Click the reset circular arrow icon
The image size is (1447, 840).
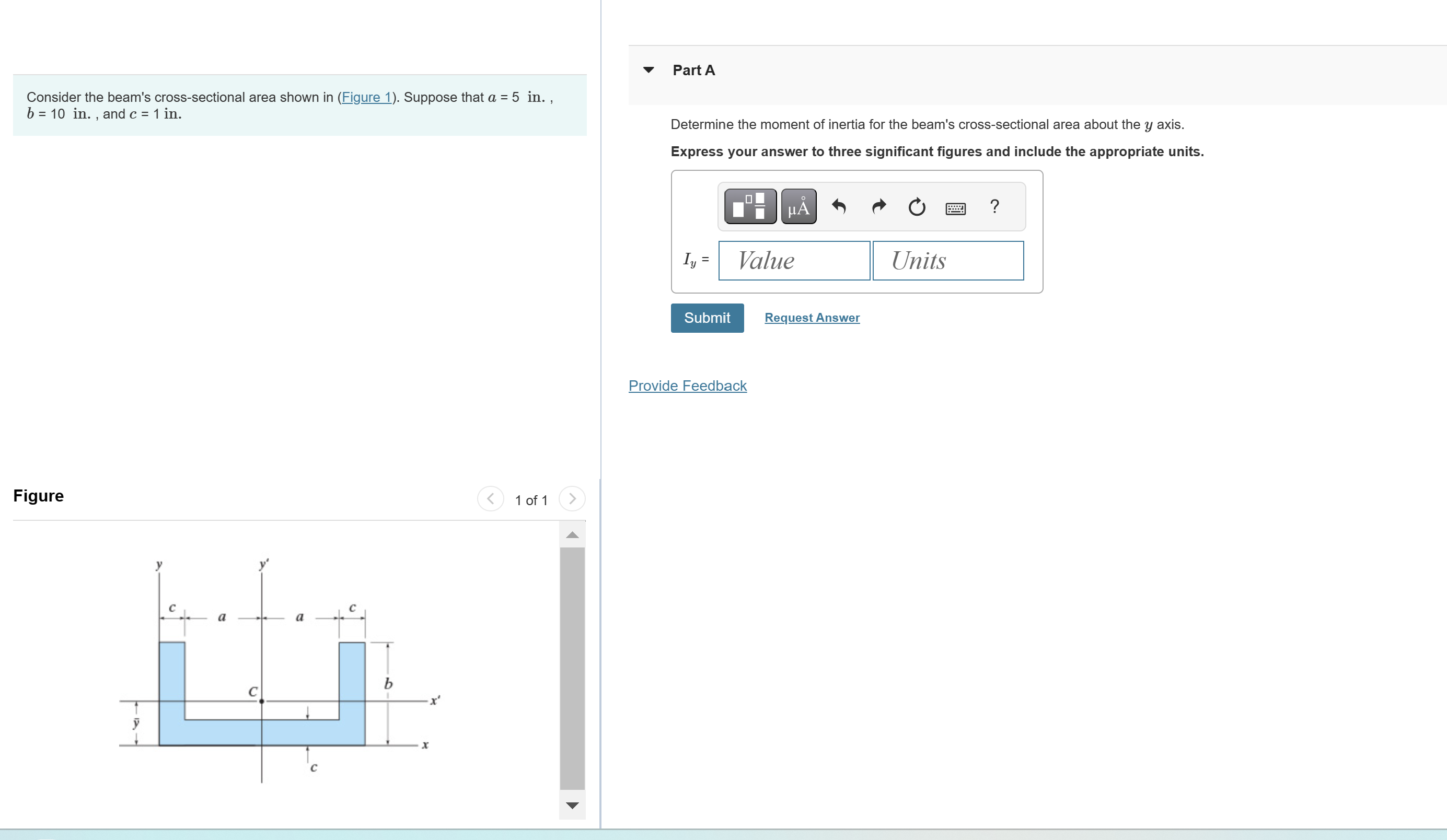917,206
